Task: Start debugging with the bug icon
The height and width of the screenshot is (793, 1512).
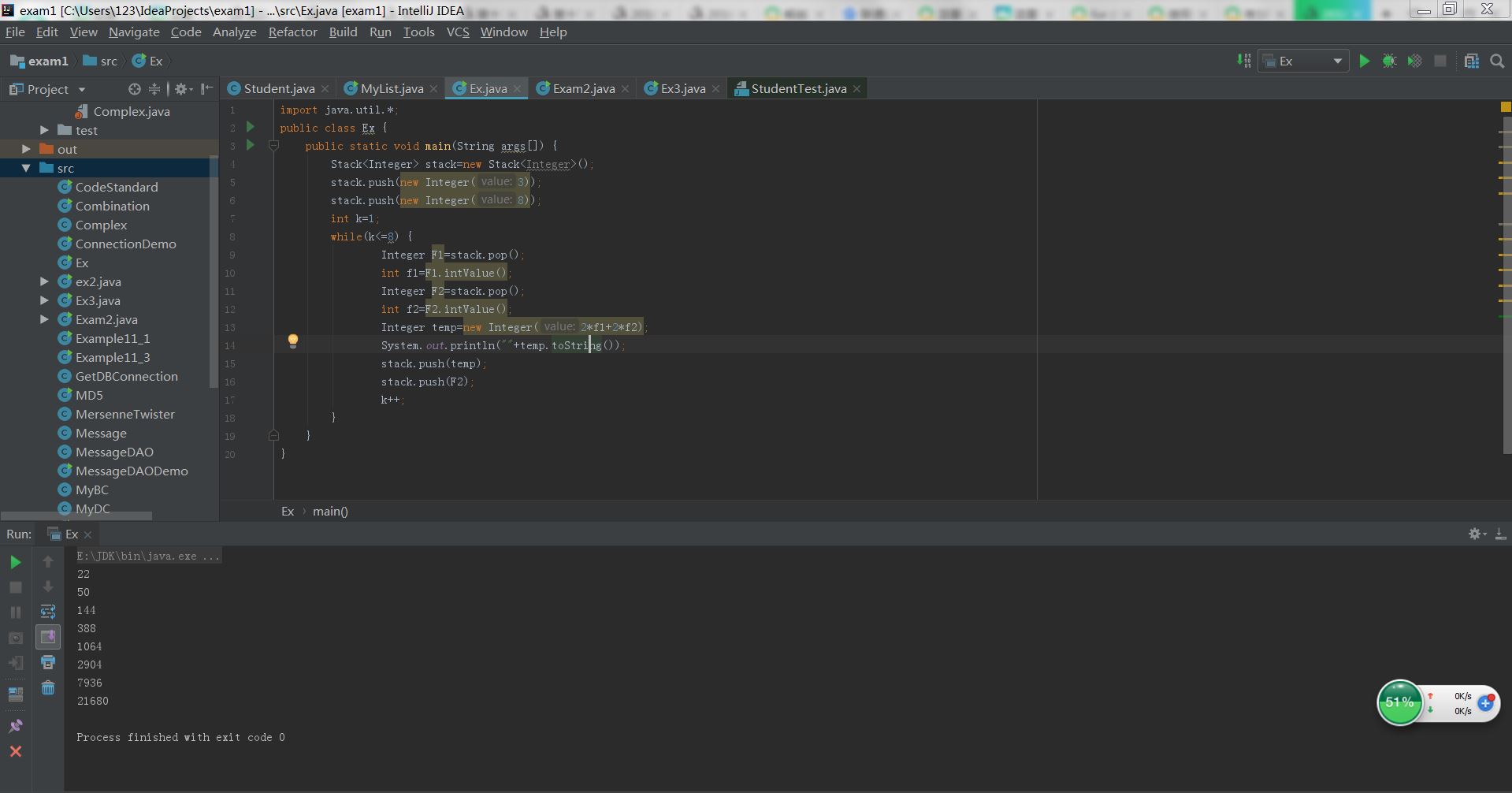Action: tap(1390, 61)
